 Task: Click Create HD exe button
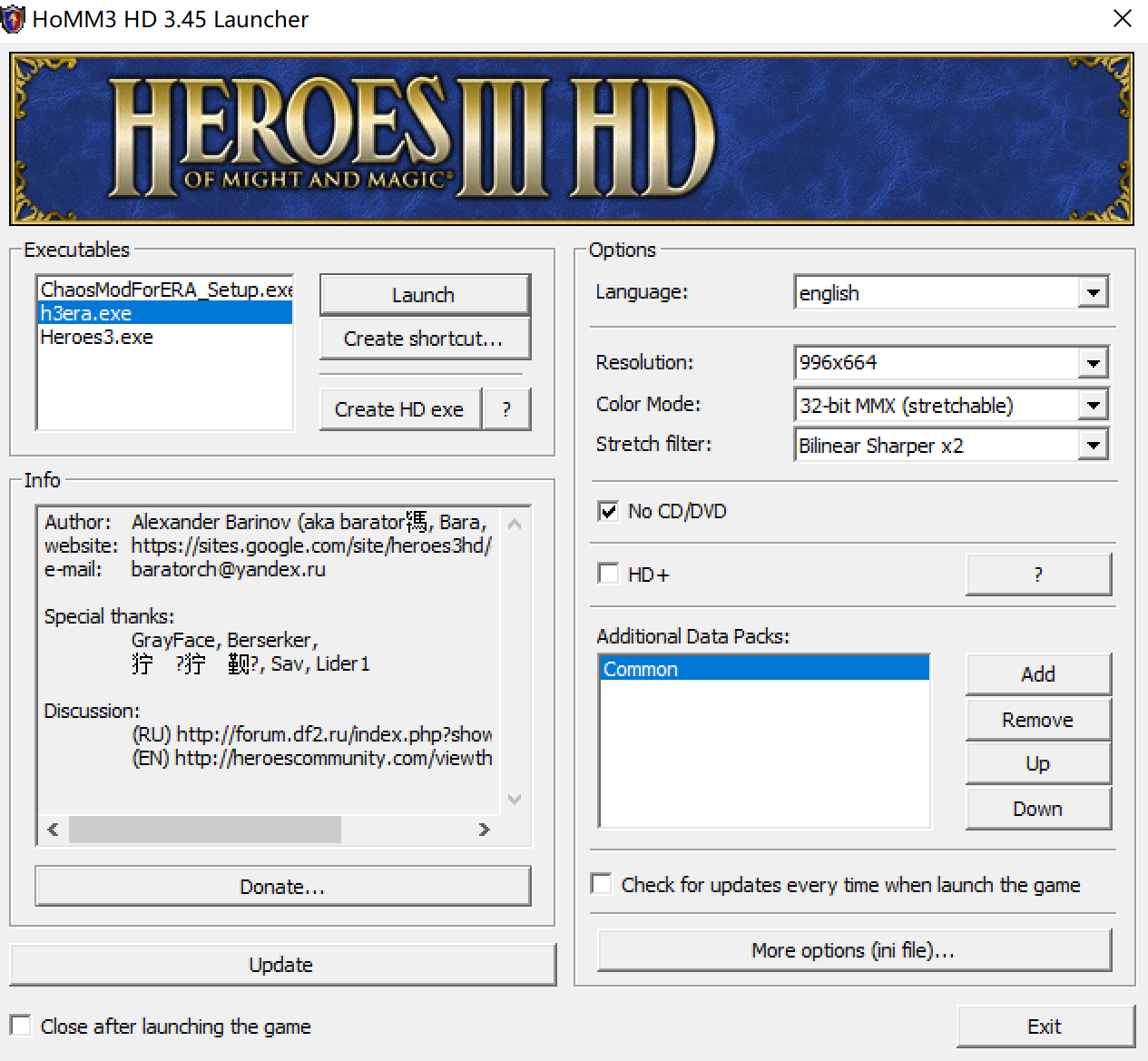[400, 409]
